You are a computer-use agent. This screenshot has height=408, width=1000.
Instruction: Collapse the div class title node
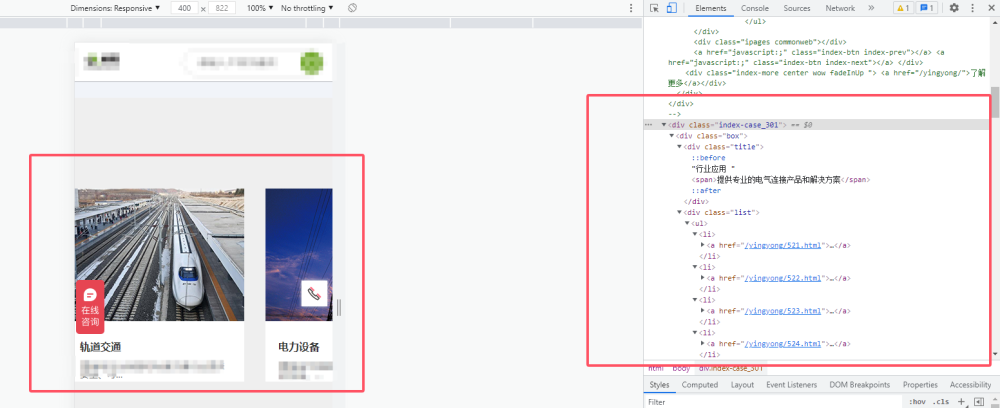[679, 147]
